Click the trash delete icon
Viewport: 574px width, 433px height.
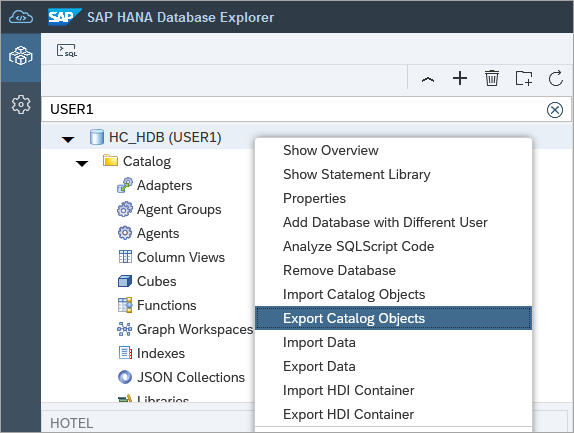point(492,78)
